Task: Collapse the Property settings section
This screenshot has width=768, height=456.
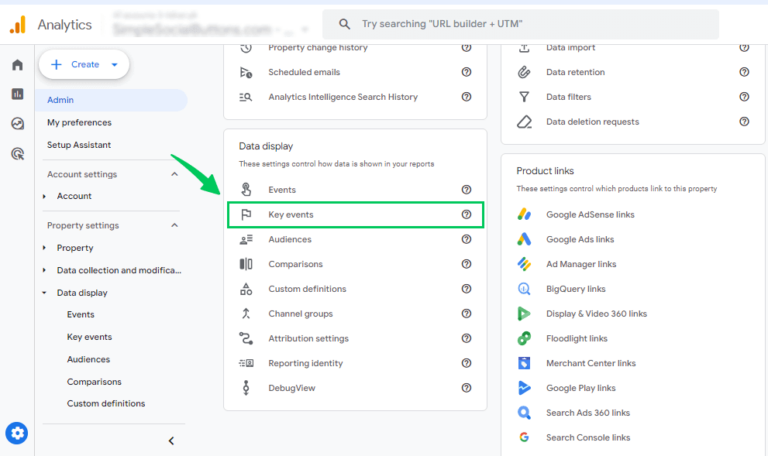Action: point(175,226)
